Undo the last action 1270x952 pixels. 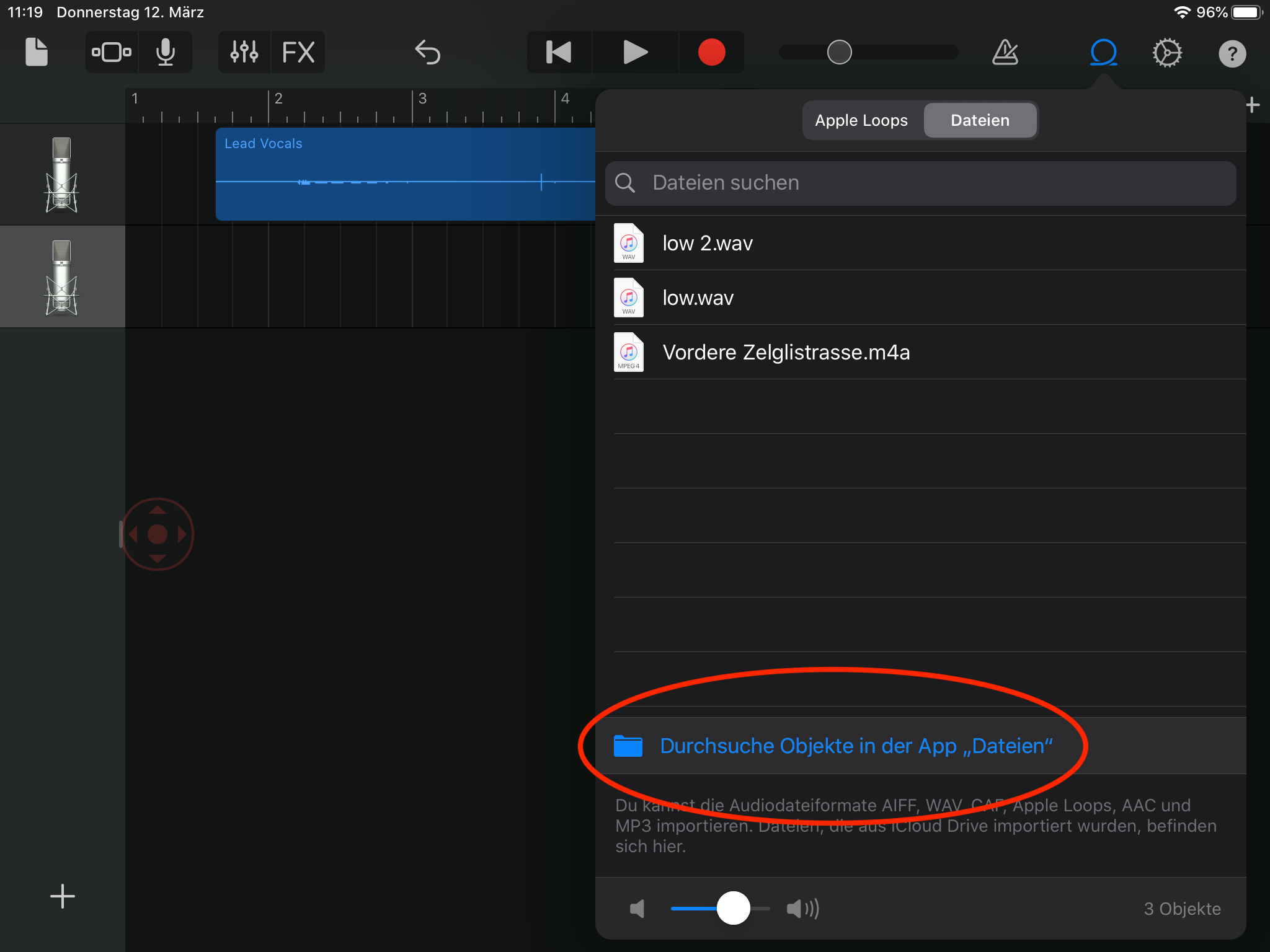427,53
